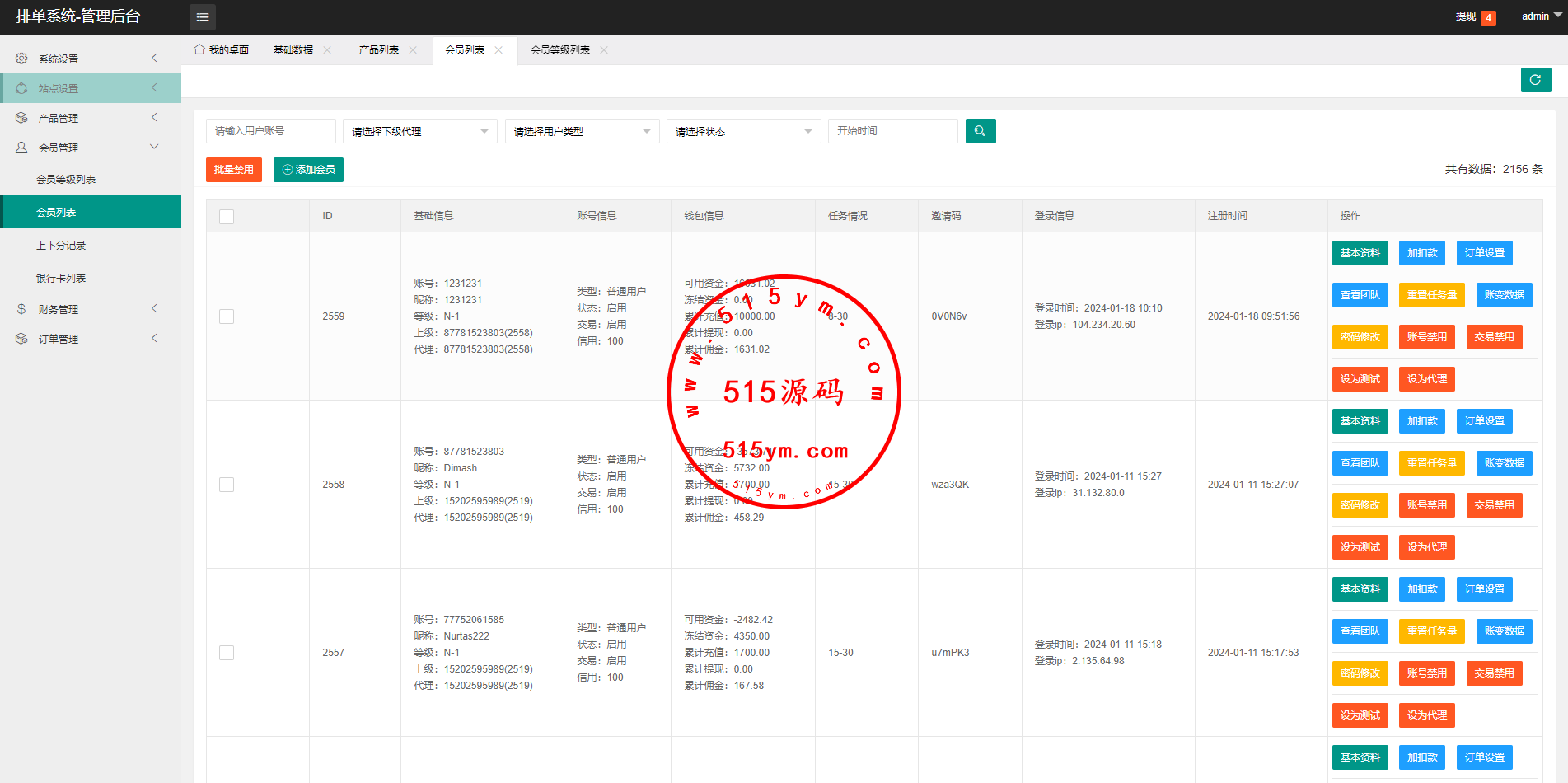Switch to the 会员等级列表 tab
Viewport: 1568px width, 783px height.
(559, 50)
